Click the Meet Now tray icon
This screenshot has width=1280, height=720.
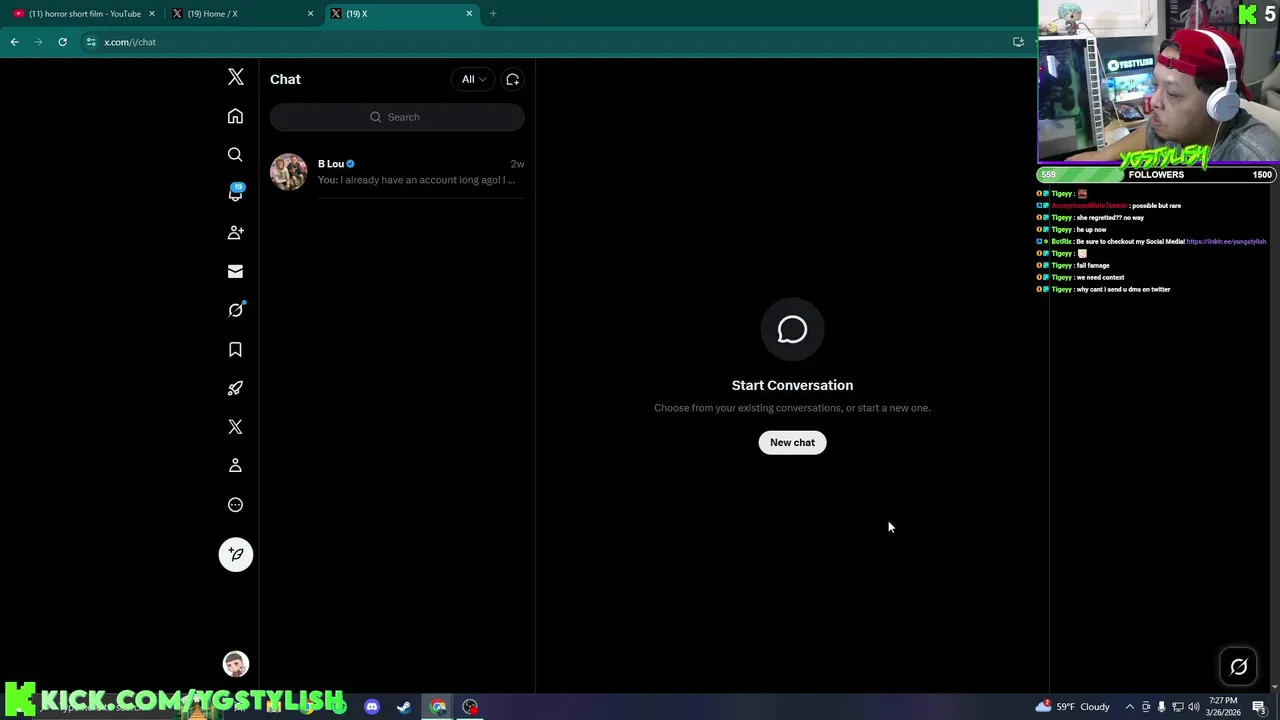tap(1146, 707)
